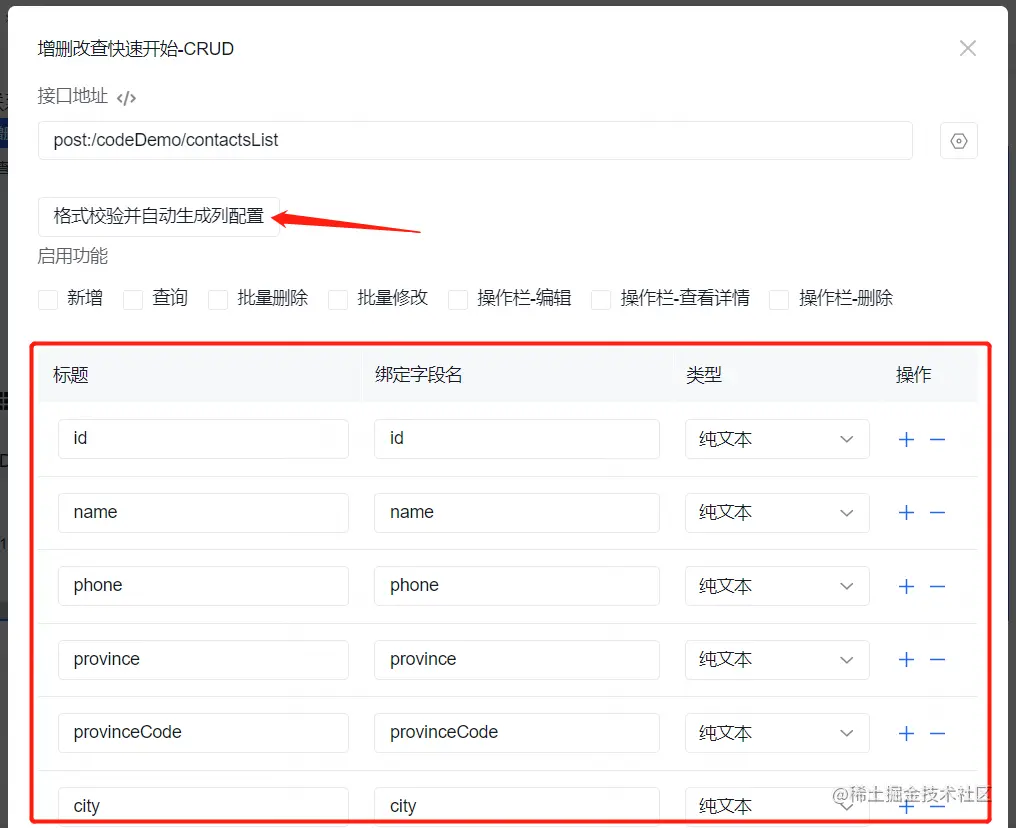Expand the 纯文本 dropdown on the name row
Image resolution: width=1016 pixels, height=828 pixels.
click(777, 512)
